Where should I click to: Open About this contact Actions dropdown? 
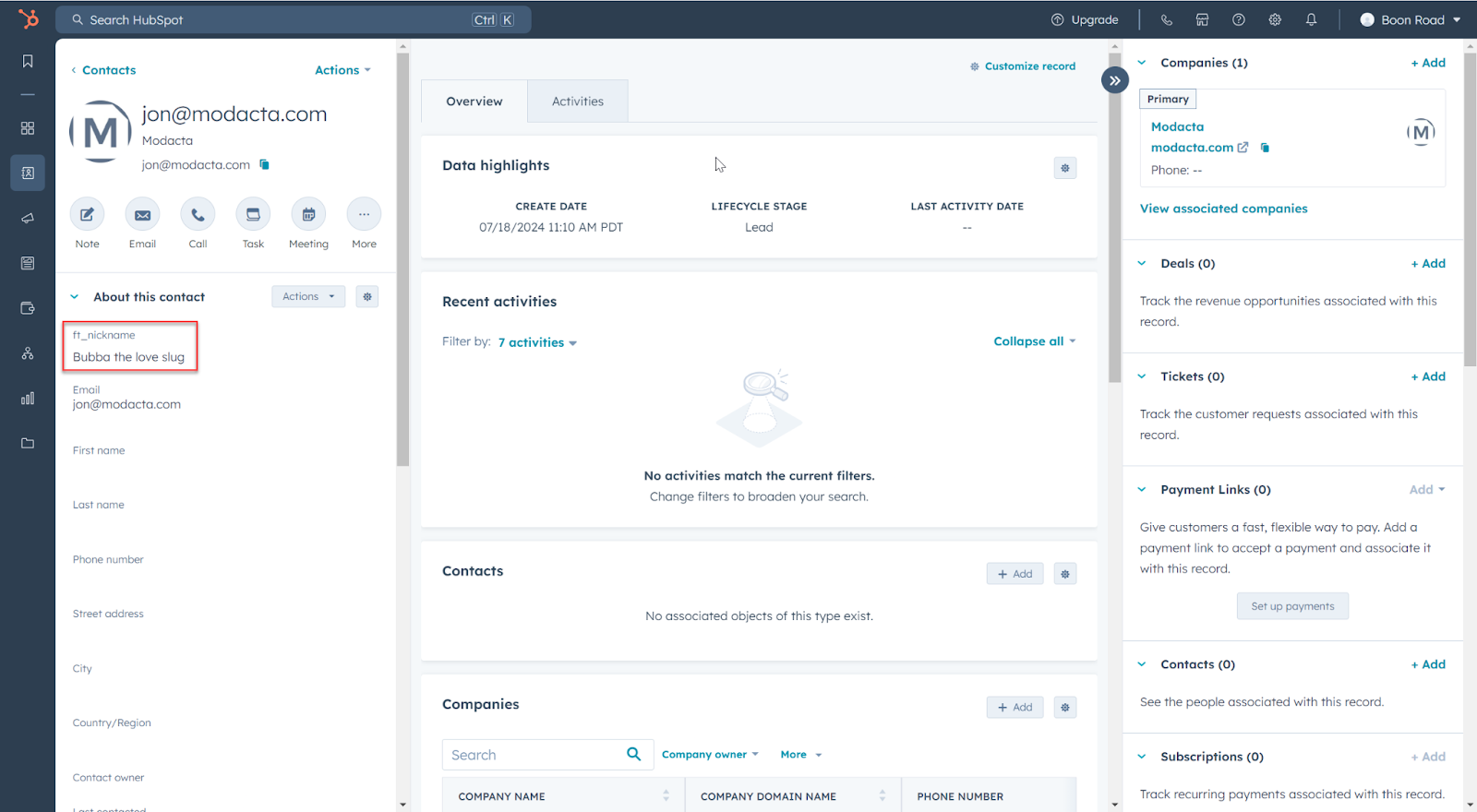click(308, 296)
